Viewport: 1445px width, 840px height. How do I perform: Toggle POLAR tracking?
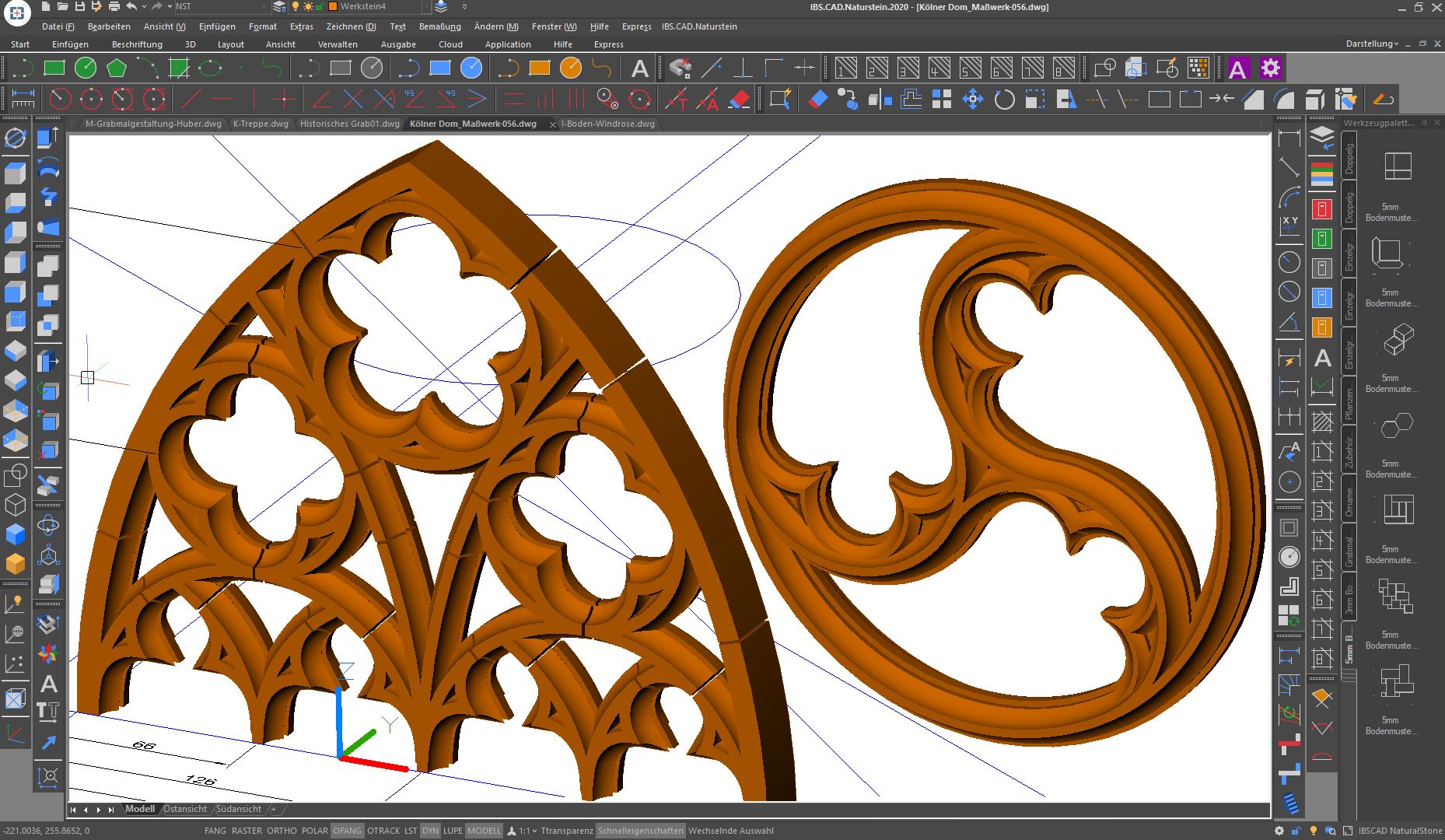pos(315,831)
